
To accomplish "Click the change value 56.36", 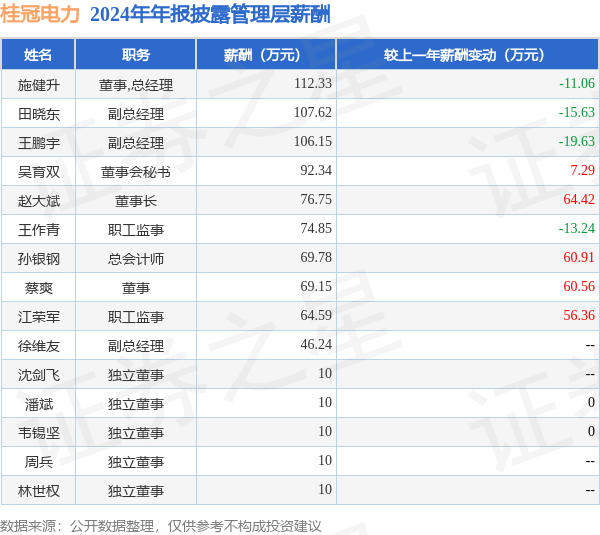I will (579, 315).
